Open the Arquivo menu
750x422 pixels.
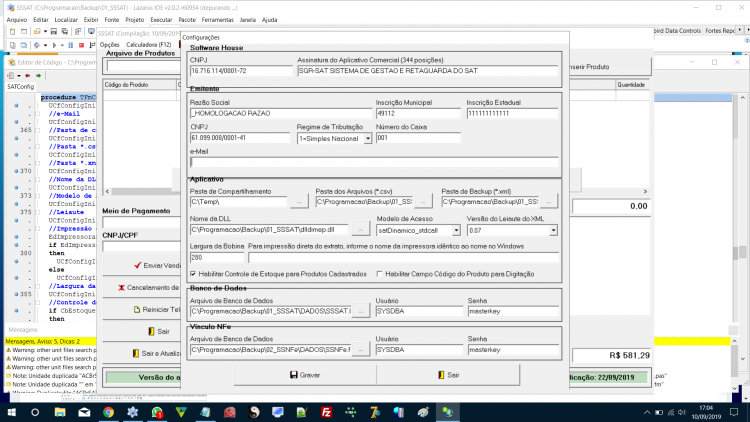(17, 20)
